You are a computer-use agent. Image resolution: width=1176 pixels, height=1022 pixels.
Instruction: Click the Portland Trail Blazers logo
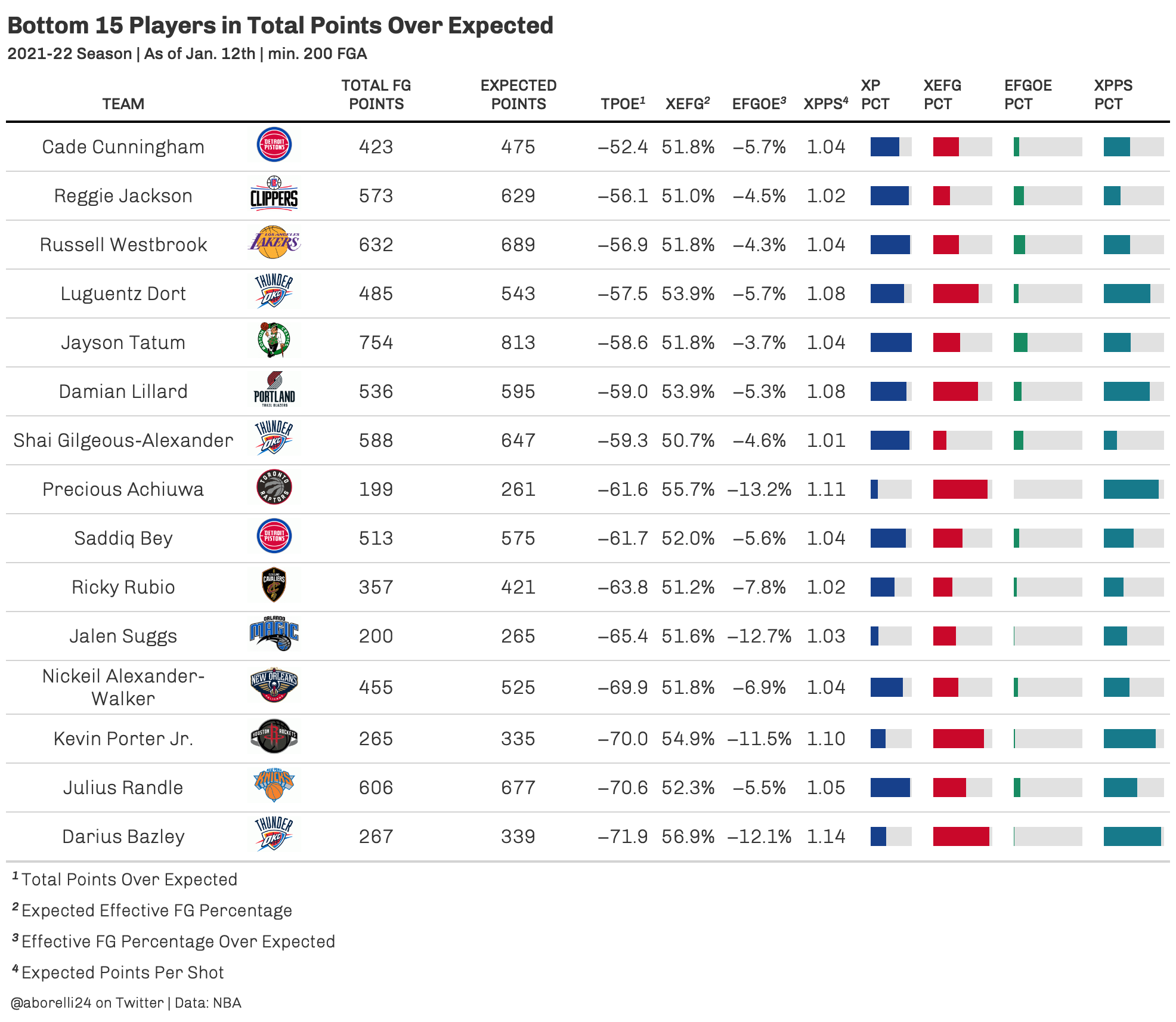tap(274, 389)
